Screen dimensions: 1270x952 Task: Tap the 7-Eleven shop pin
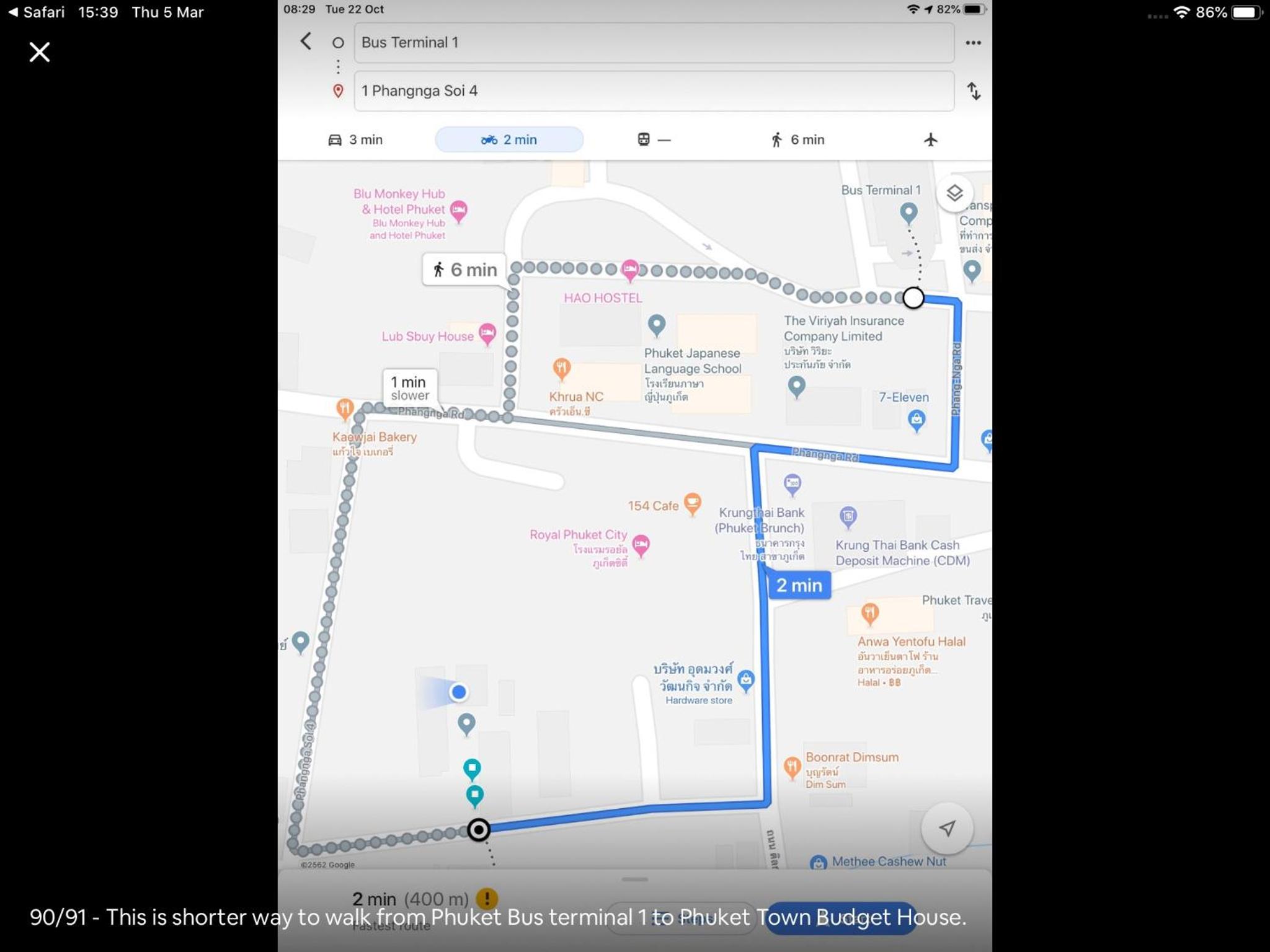tap(917, 421)
